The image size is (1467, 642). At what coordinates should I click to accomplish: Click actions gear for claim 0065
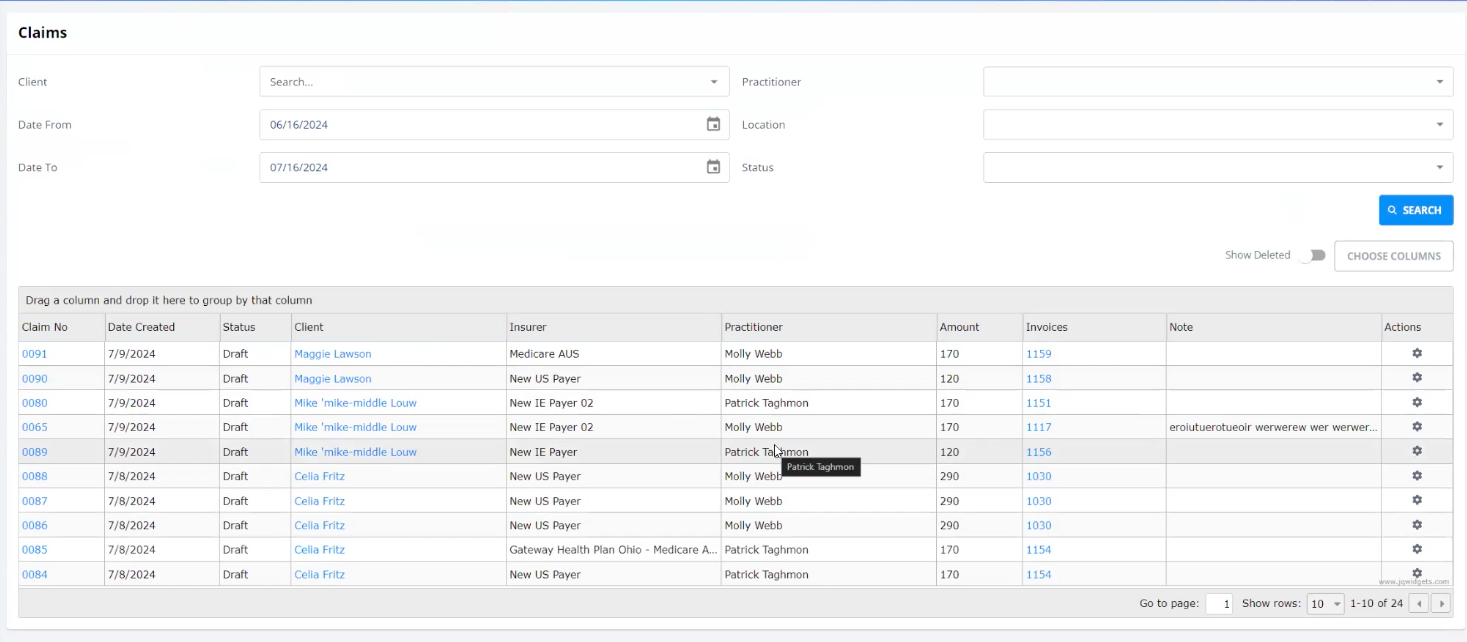point(1416,427)
